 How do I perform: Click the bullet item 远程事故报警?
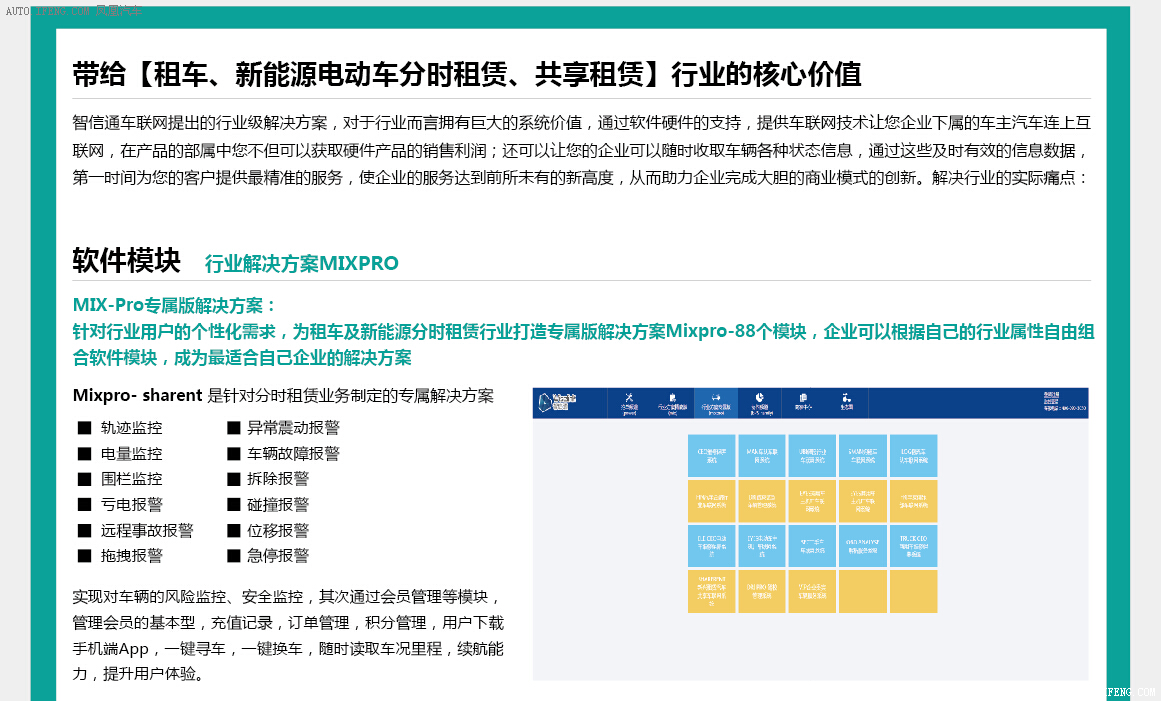click(147, 531)
